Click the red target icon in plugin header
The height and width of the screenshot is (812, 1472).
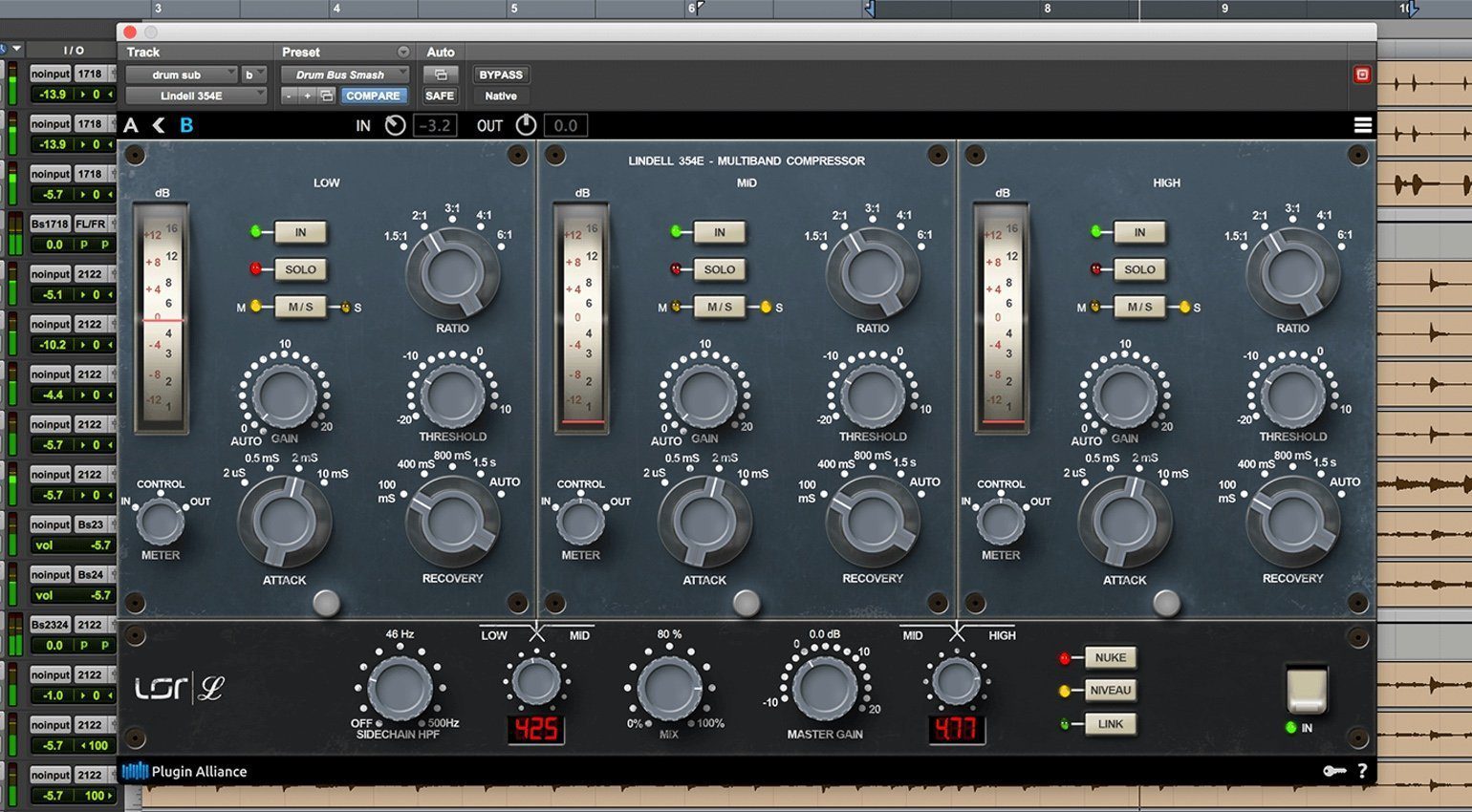(x=1362, y=75)
